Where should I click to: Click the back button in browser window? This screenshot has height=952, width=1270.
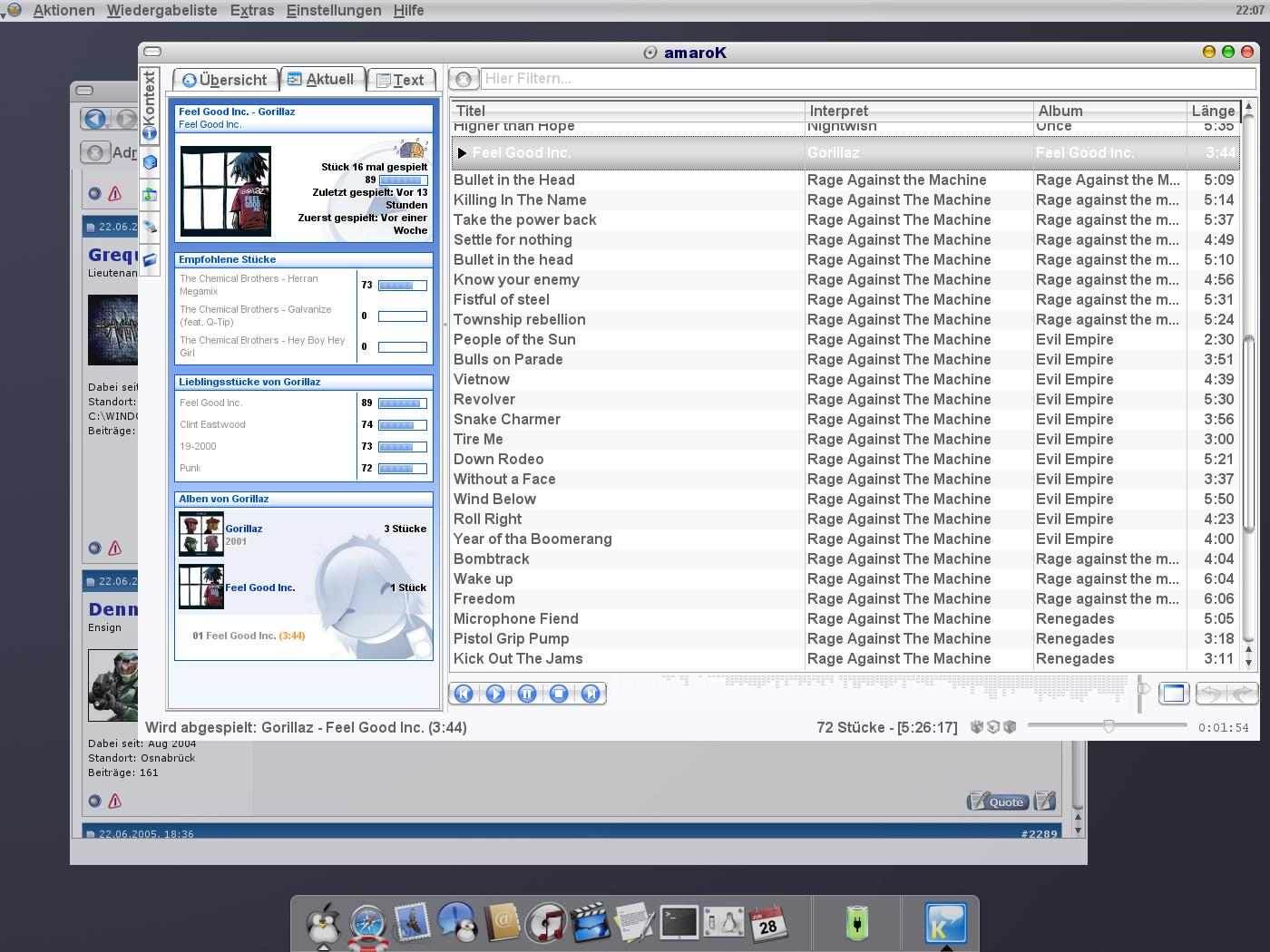coord(95,119)
